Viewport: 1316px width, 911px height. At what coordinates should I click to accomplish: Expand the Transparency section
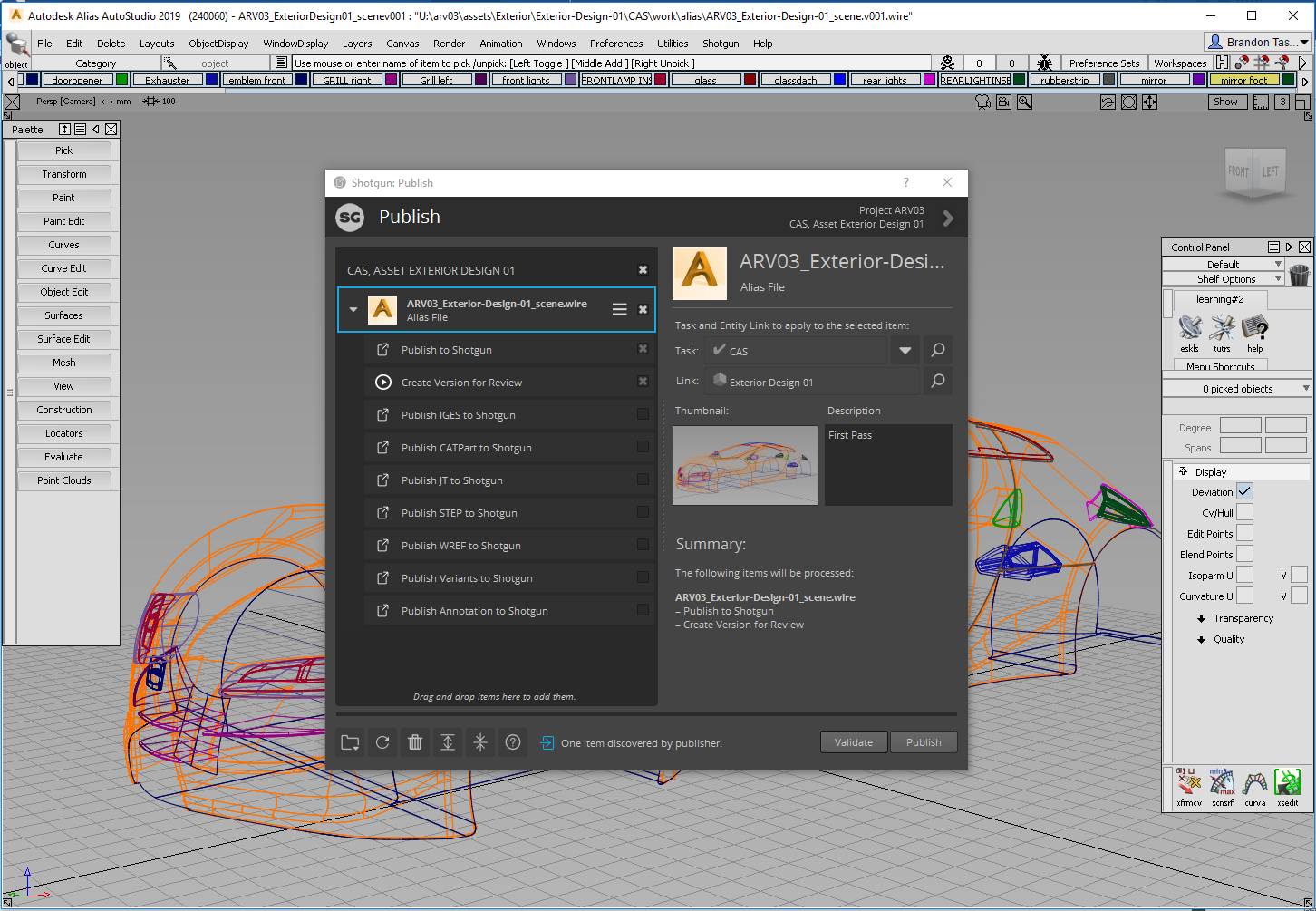pyautogui.click(x=1202, y=618)
